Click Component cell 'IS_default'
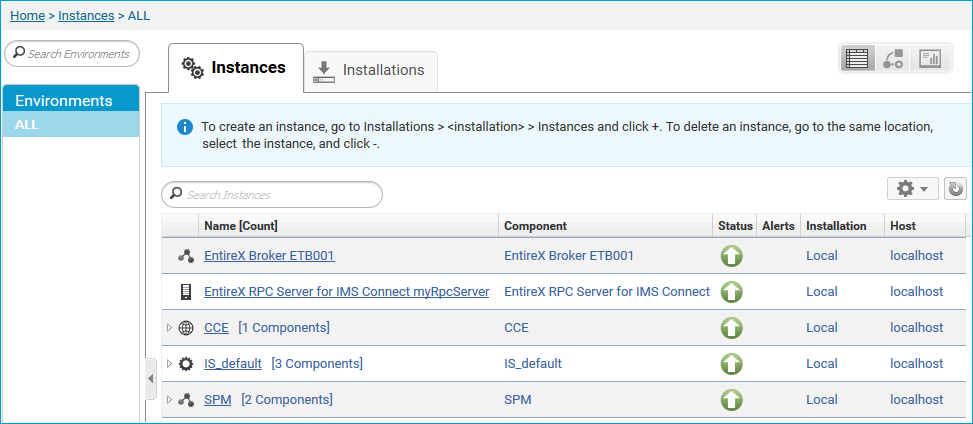 click(533, 364)
